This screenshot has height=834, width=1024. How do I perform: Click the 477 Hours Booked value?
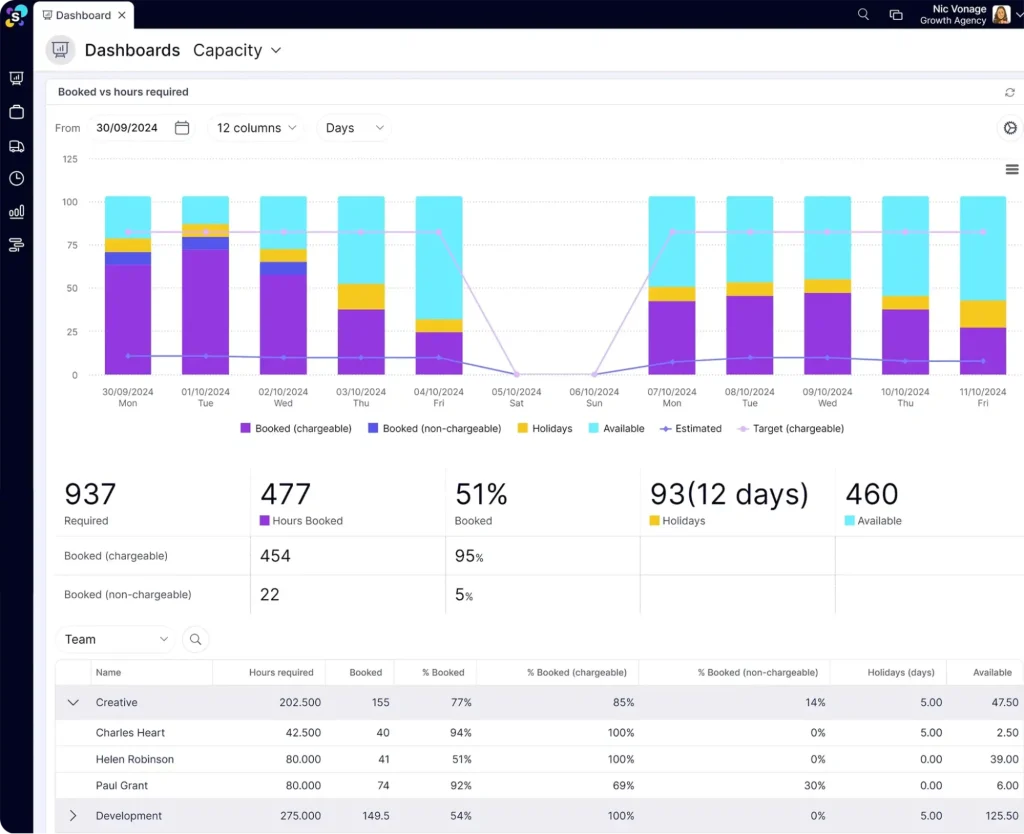(285, 494)
